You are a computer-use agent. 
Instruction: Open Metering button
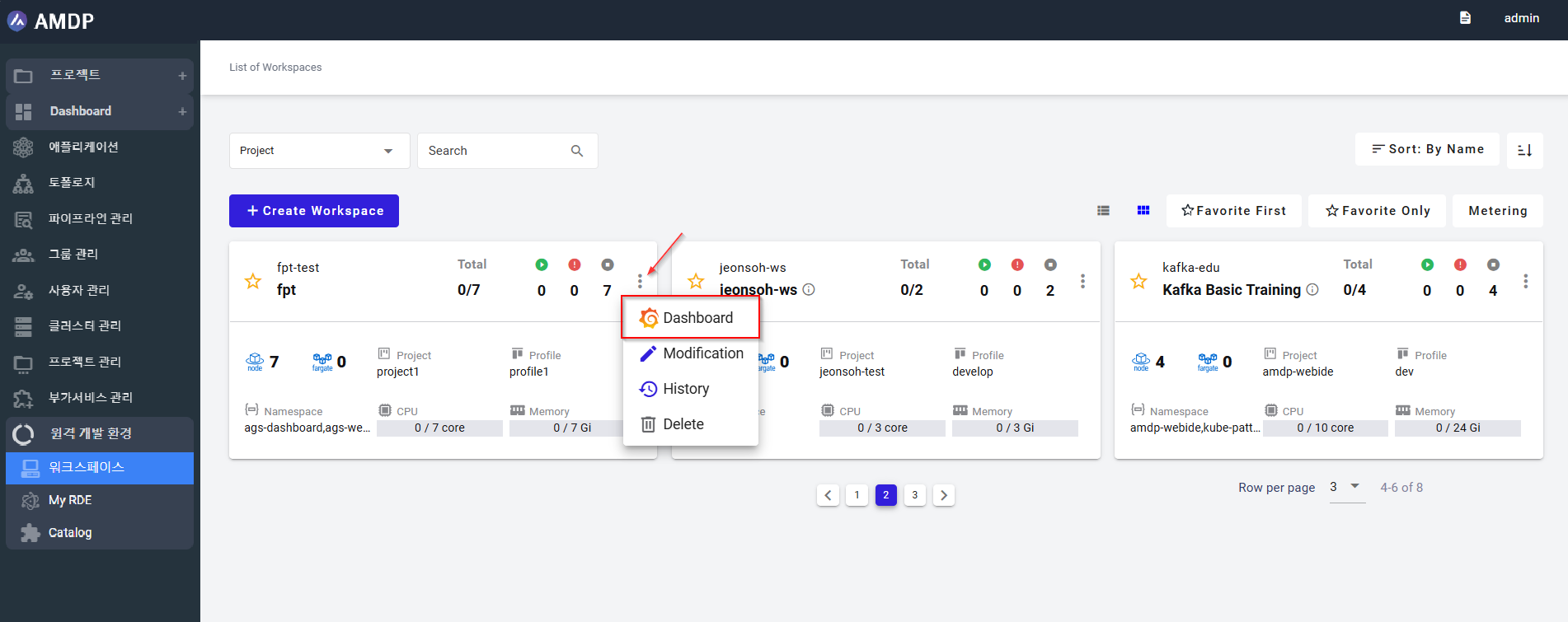point(1497,211)
